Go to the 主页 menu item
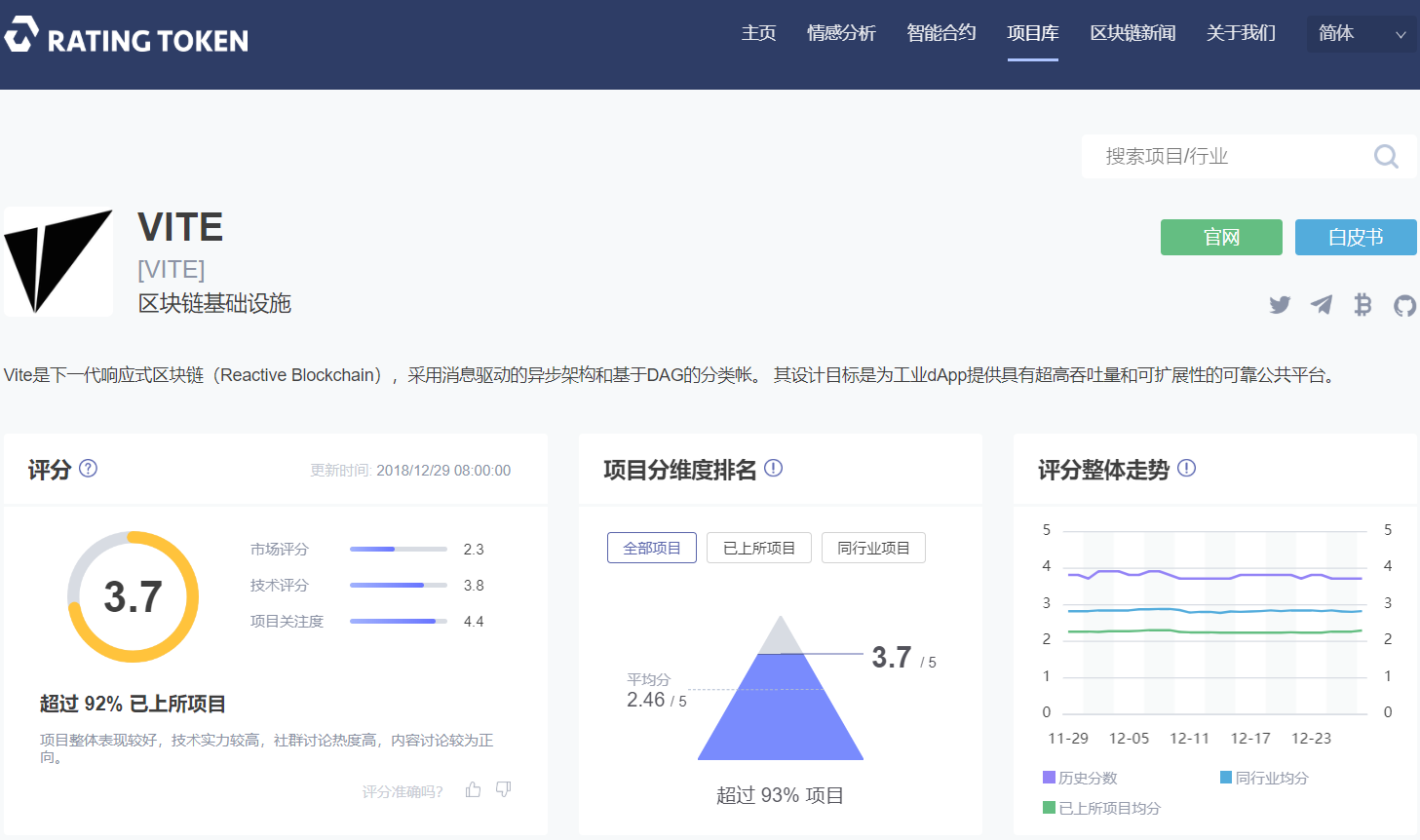The image size is (1420, 840). click(758, 33)
